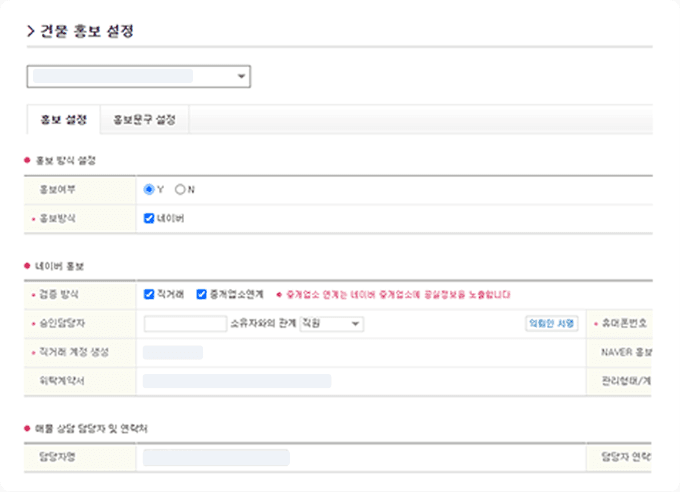Click the 승인담당자 text input field
Screen dimensions: 680x492
point(185,324)
